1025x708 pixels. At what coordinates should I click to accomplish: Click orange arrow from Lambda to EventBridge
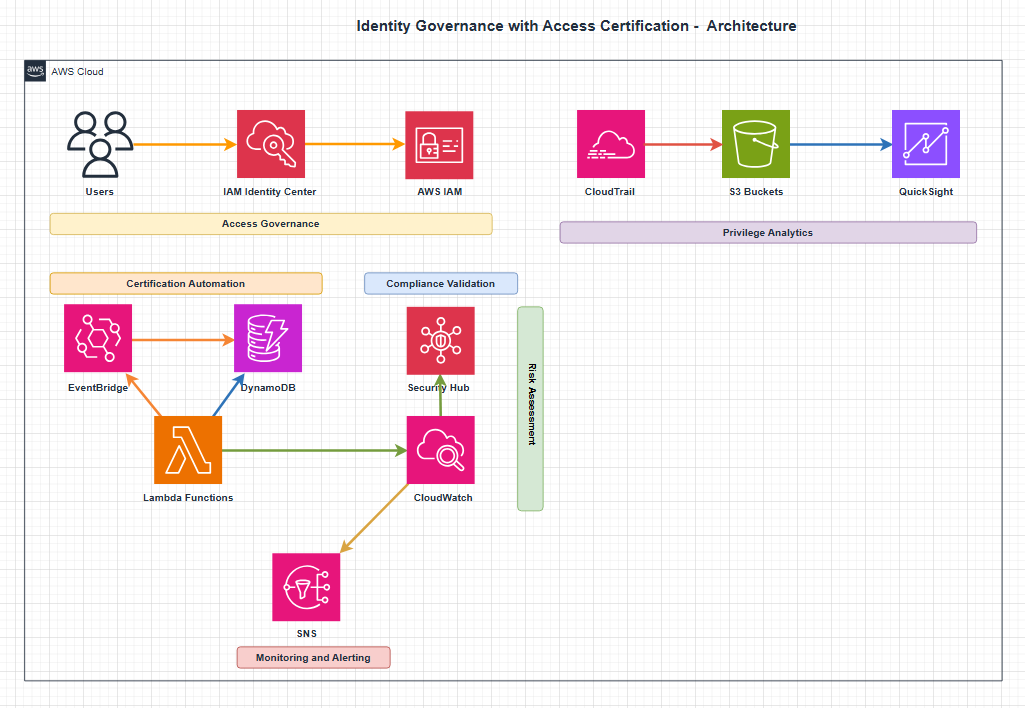pyautogui.click(x=143, y=395)
